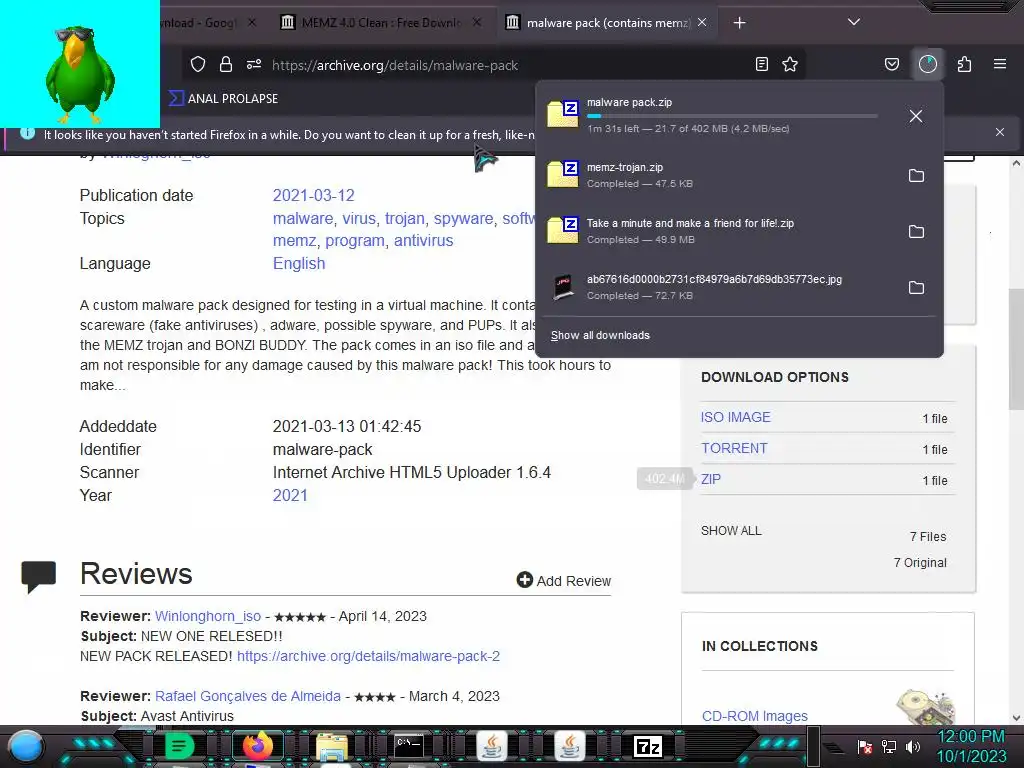Click scrollbar down arrow

1016,718
